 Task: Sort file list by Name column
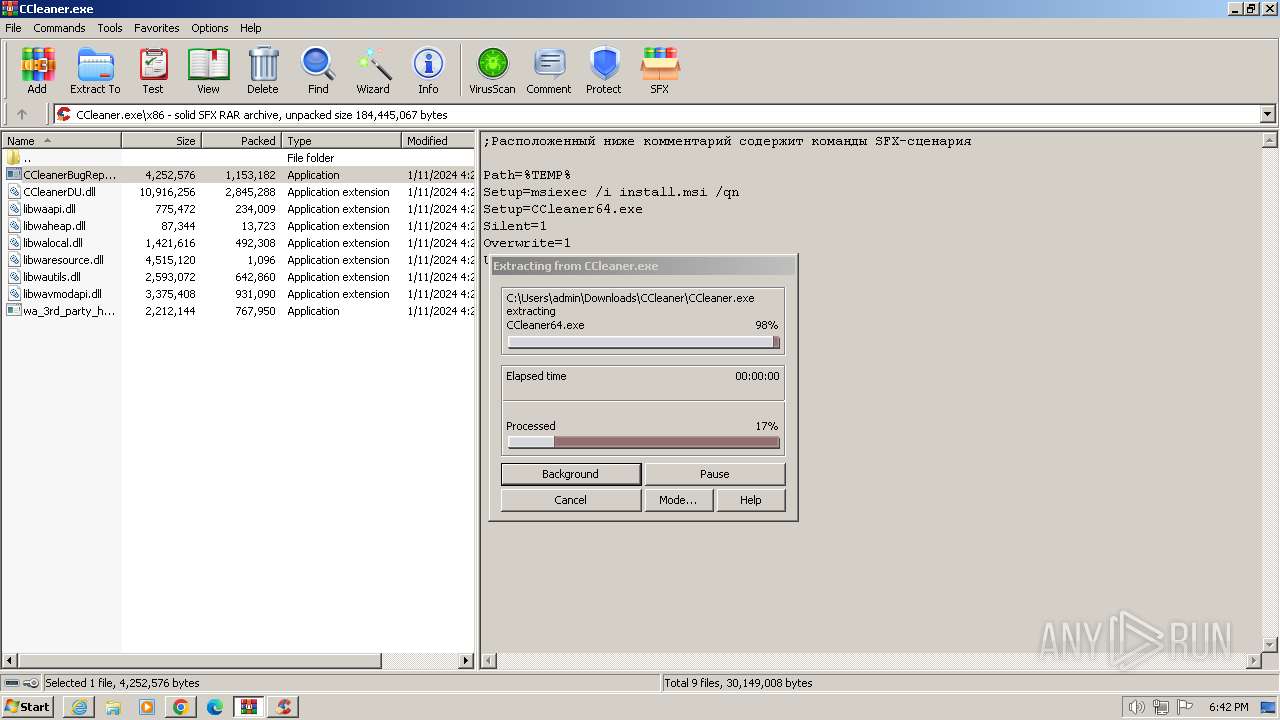coord(61,141)
